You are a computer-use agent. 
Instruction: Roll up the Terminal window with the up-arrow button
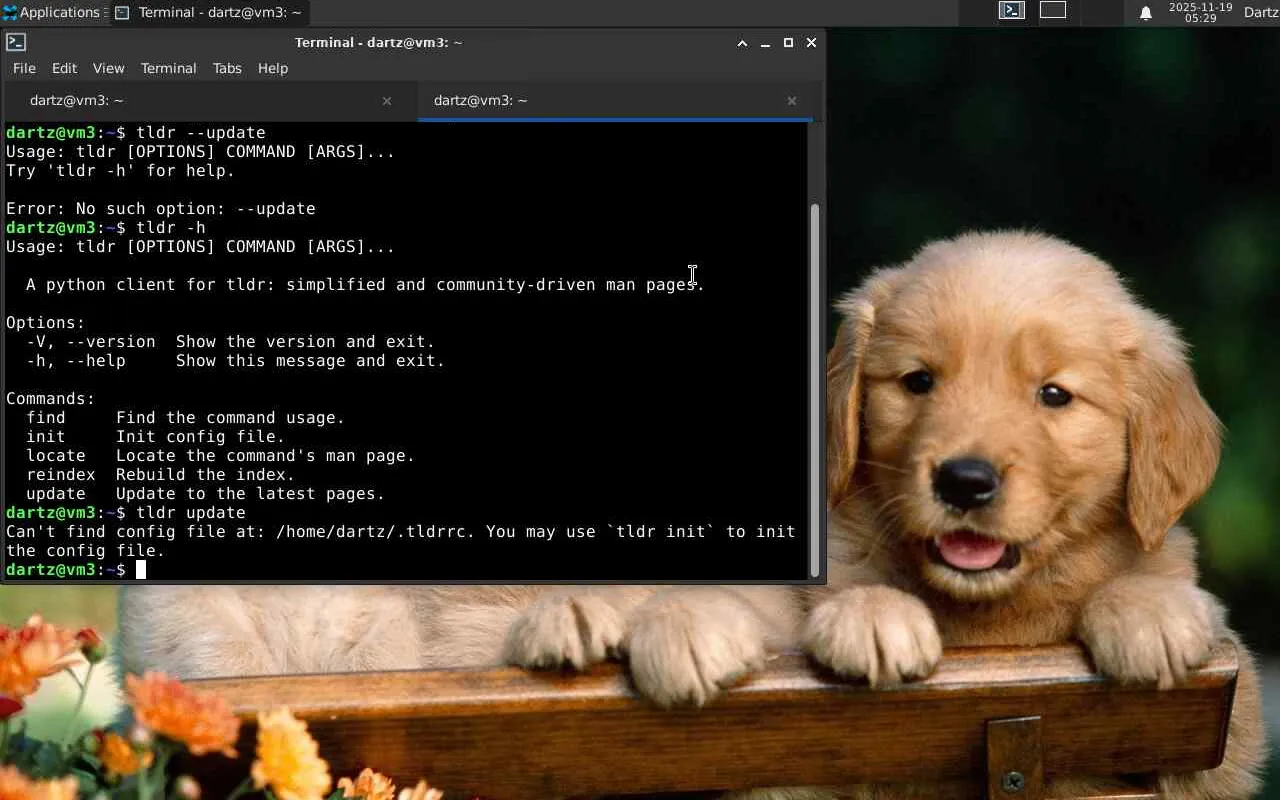click(x=742, y=43)
